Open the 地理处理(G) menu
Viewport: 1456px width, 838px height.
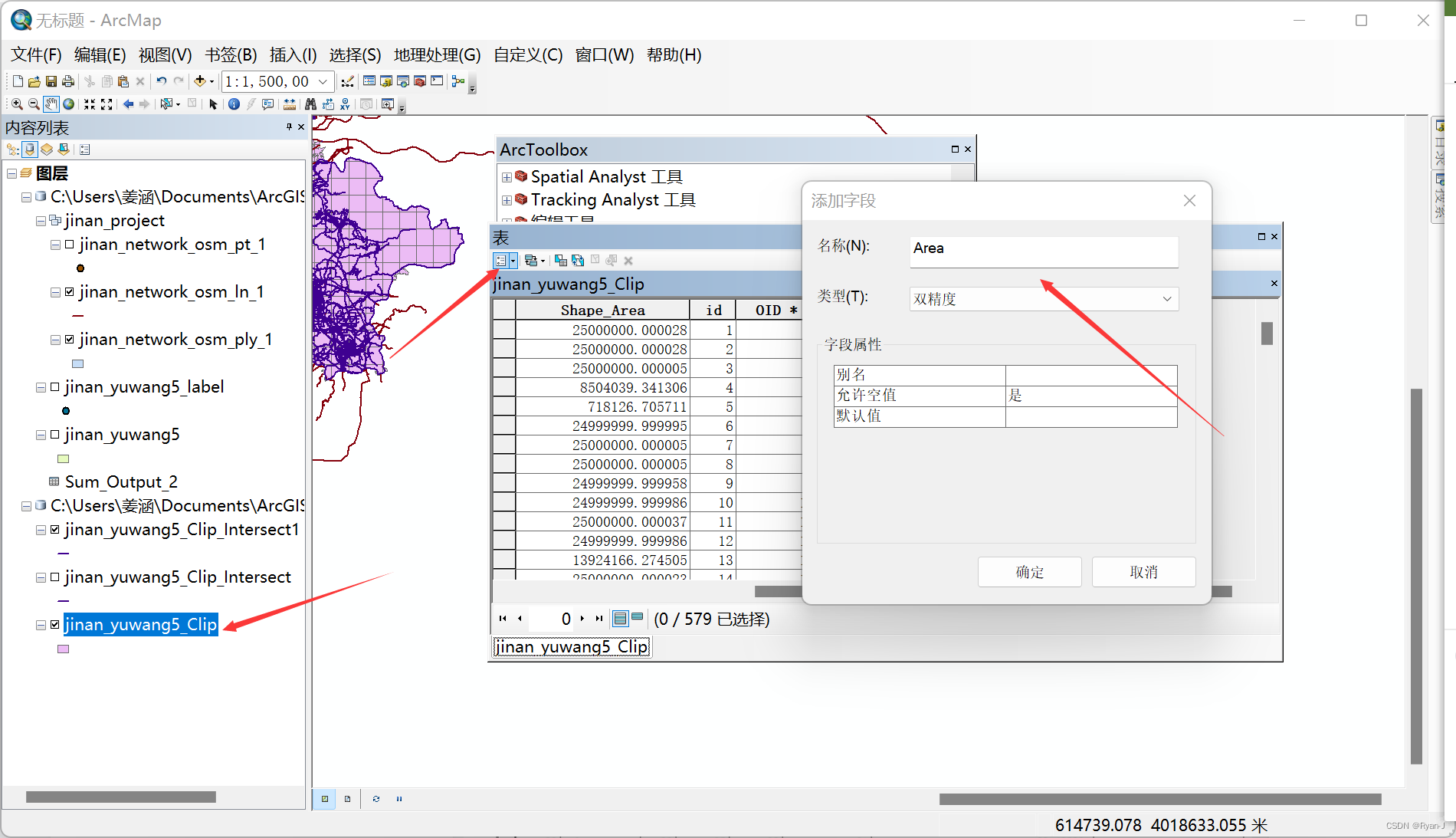point(438,55)
